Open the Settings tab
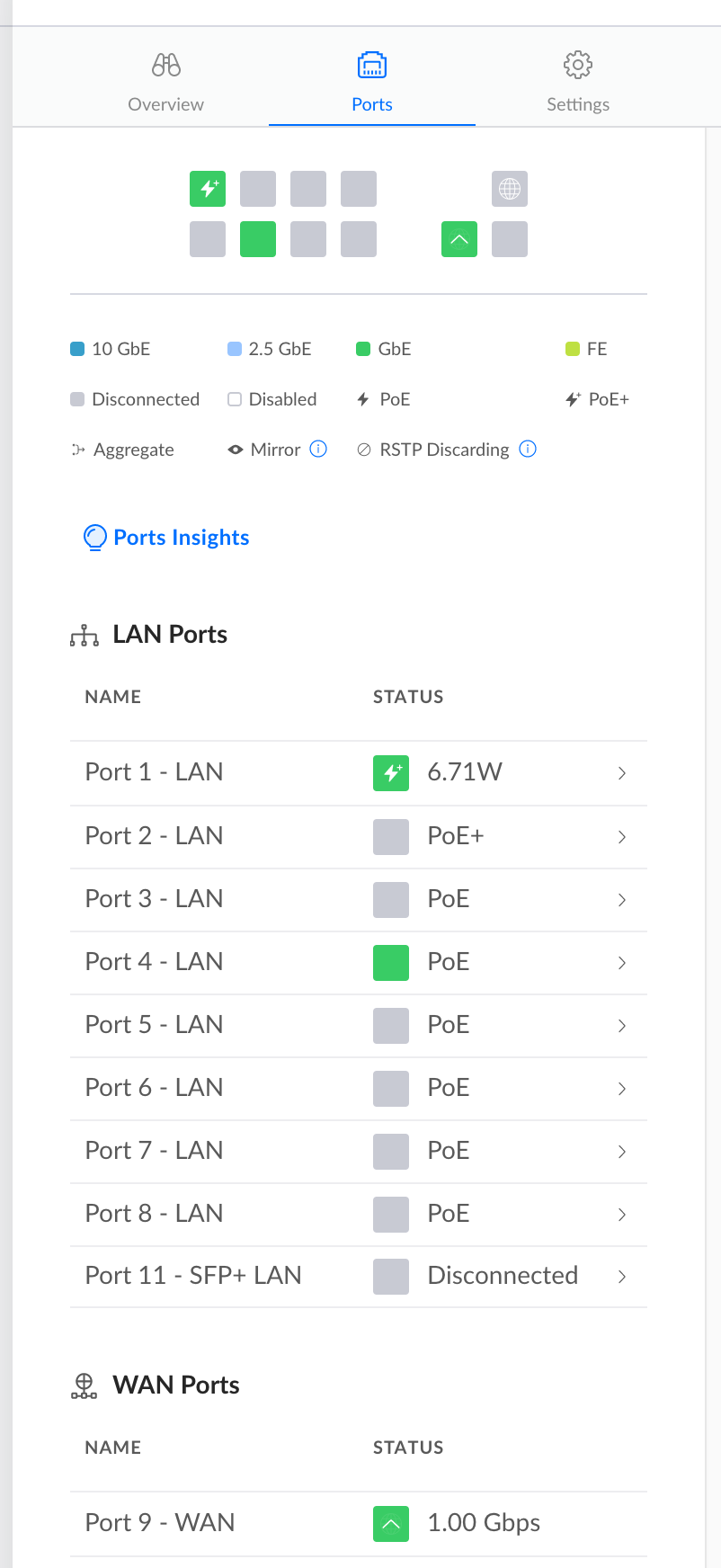Image resolution: width=721 pixels, height=1568 pixels. (x=578, y=82)
